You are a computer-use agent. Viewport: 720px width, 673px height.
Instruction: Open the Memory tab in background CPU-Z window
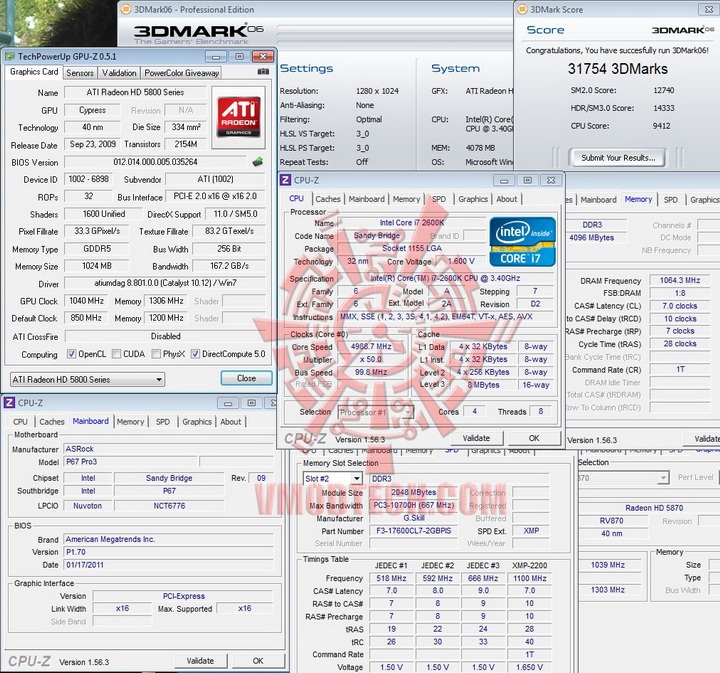(638, 199)
